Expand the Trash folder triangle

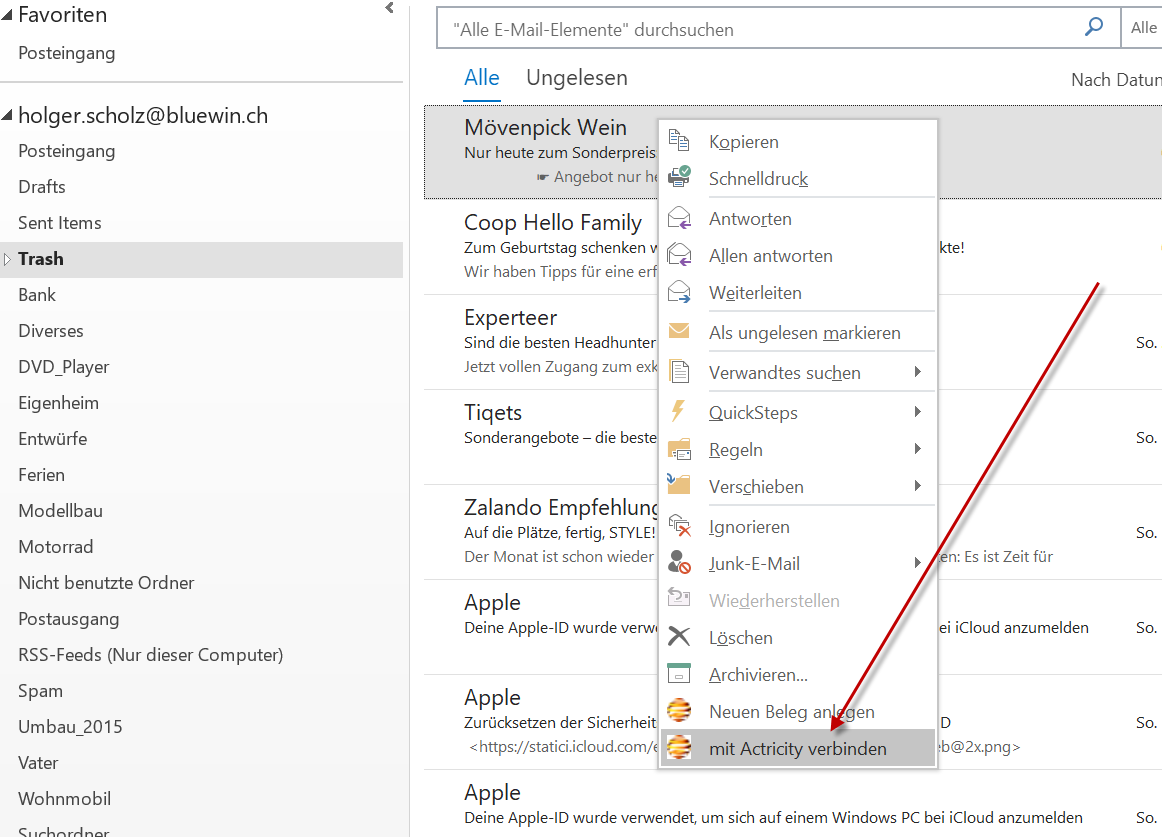7,259
